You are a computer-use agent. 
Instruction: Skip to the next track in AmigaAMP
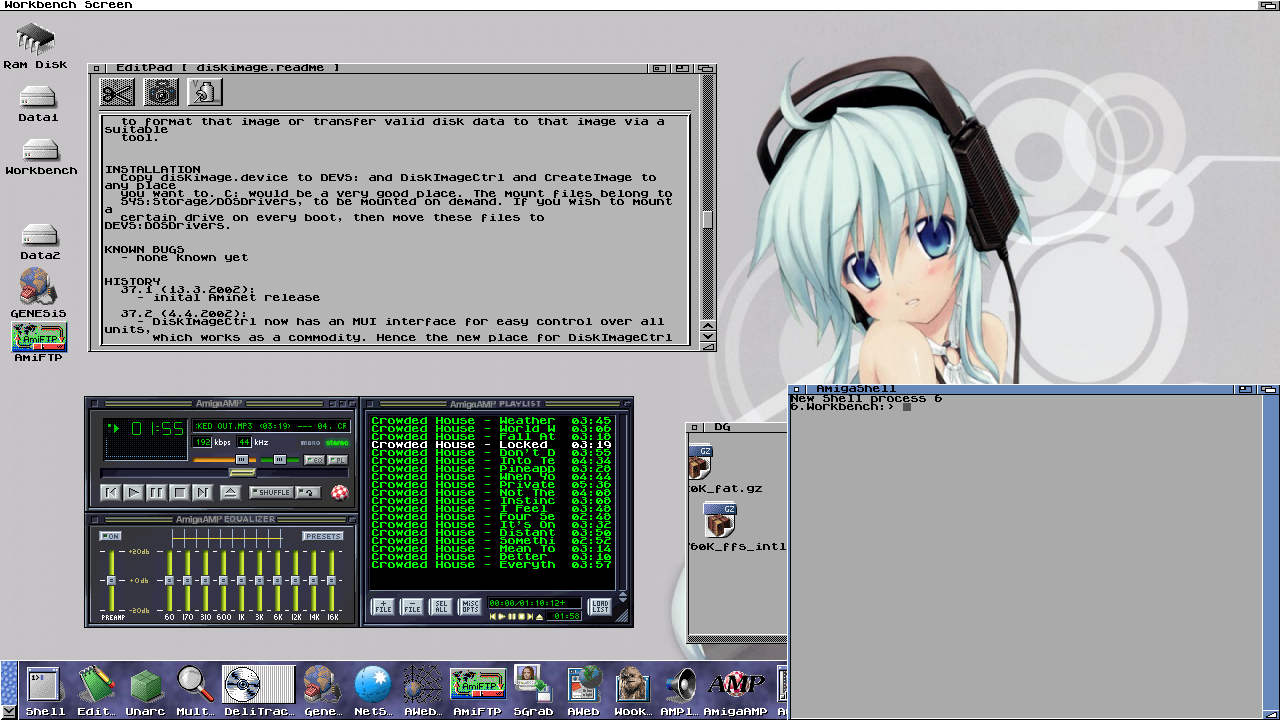203,492
